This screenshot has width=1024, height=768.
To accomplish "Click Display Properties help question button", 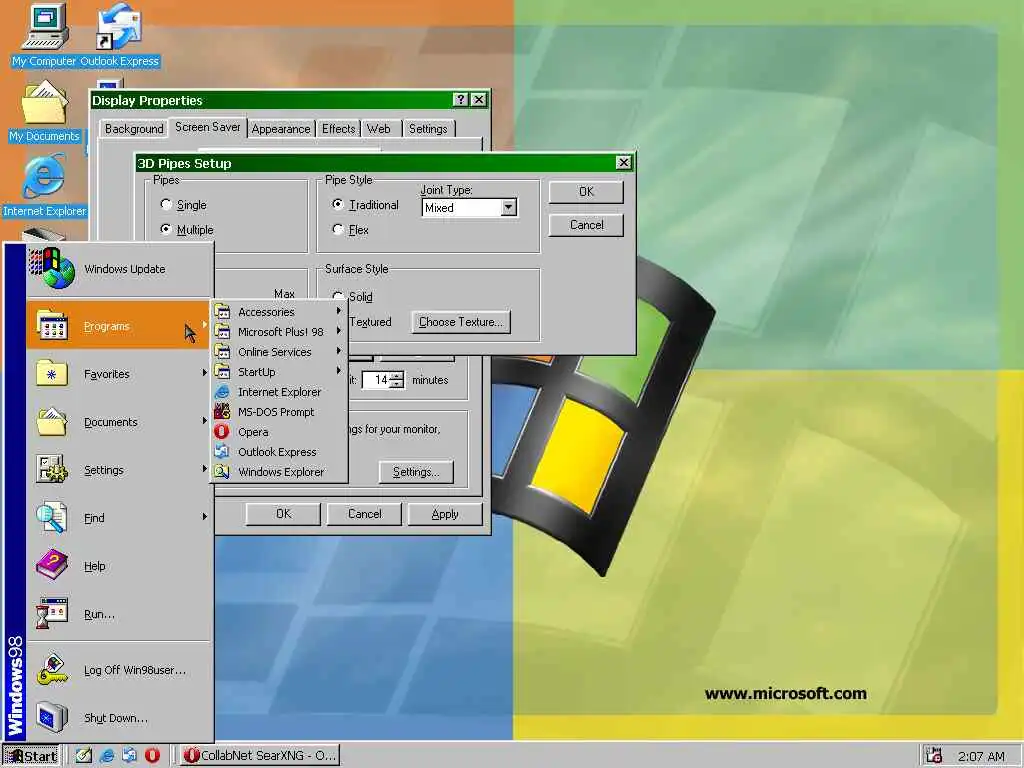I will point(460,99).
